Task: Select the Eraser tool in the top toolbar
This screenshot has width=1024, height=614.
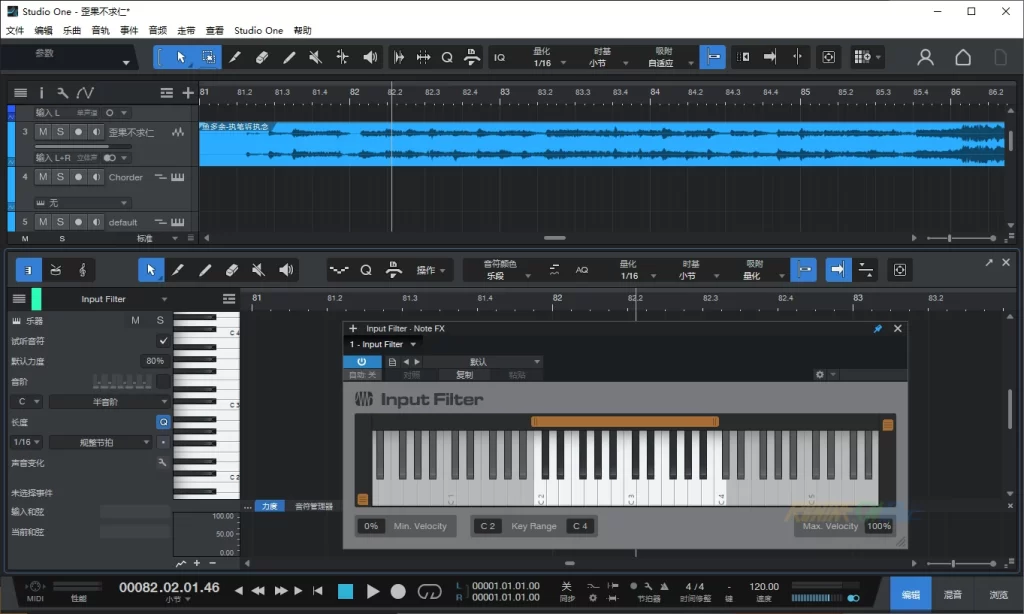Action: coord(262,58)
